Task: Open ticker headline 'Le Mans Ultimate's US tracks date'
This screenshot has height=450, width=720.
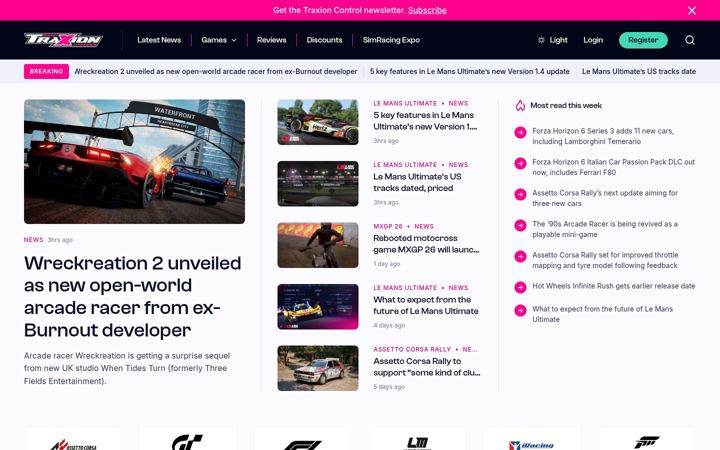Action: [x=639, y=71]
